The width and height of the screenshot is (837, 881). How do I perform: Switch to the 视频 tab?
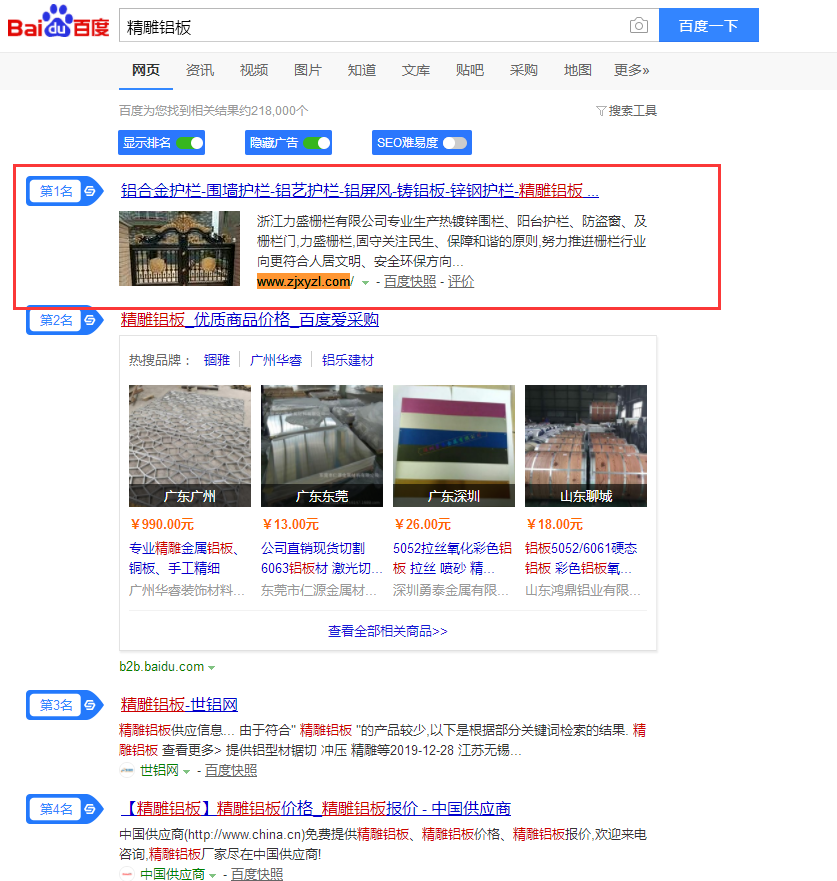click(254, 70)
